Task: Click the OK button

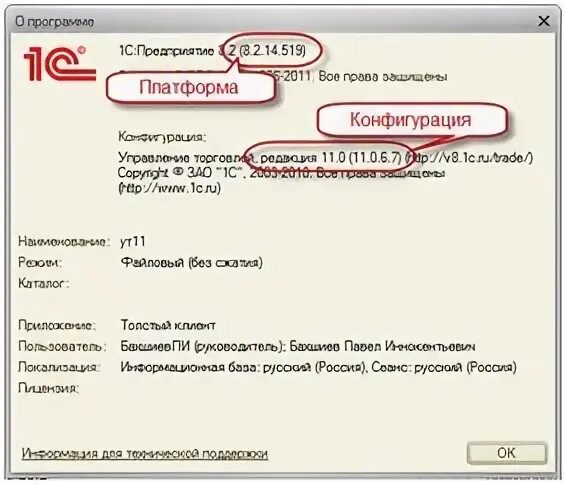Action: (506, 453)
